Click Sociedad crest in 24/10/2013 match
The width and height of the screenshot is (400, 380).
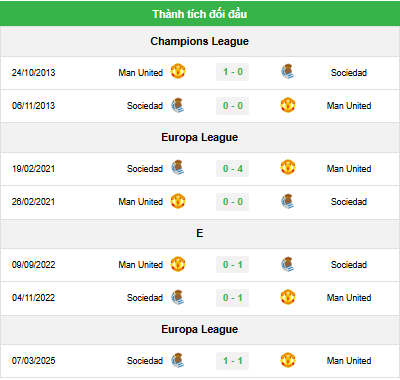[x=288, y=72]
